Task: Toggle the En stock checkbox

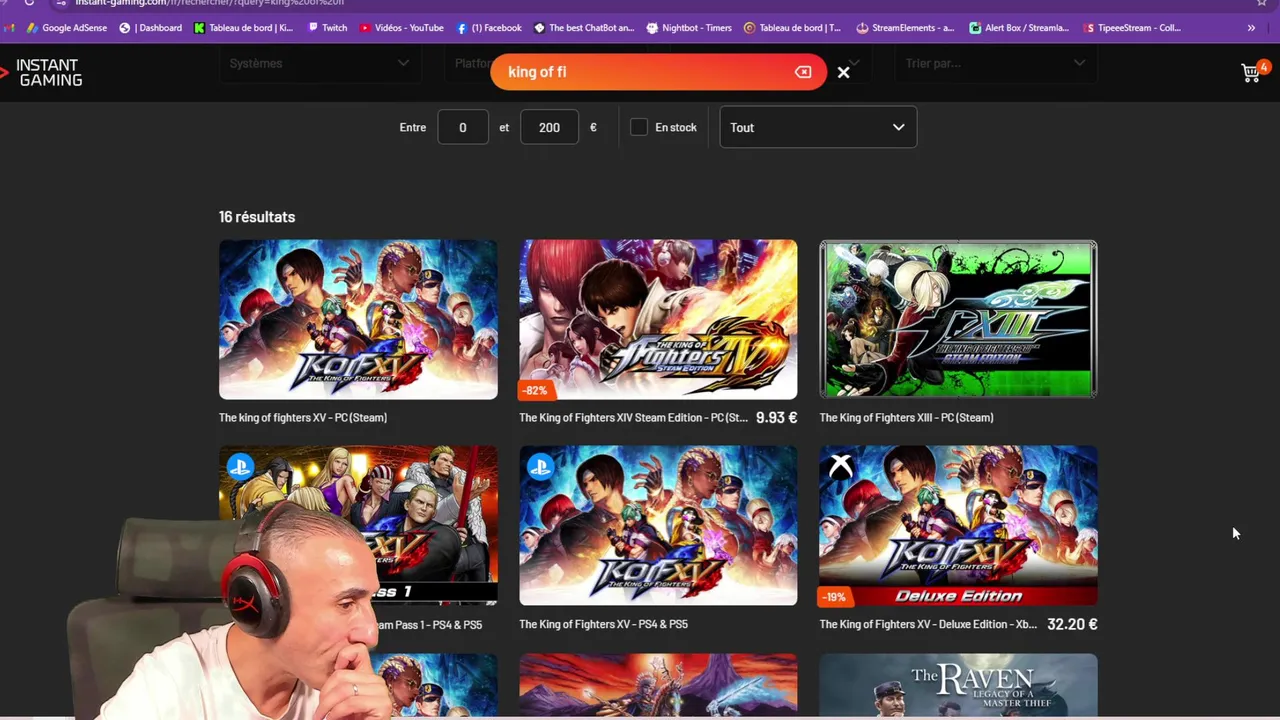Action: pos(639,127)
